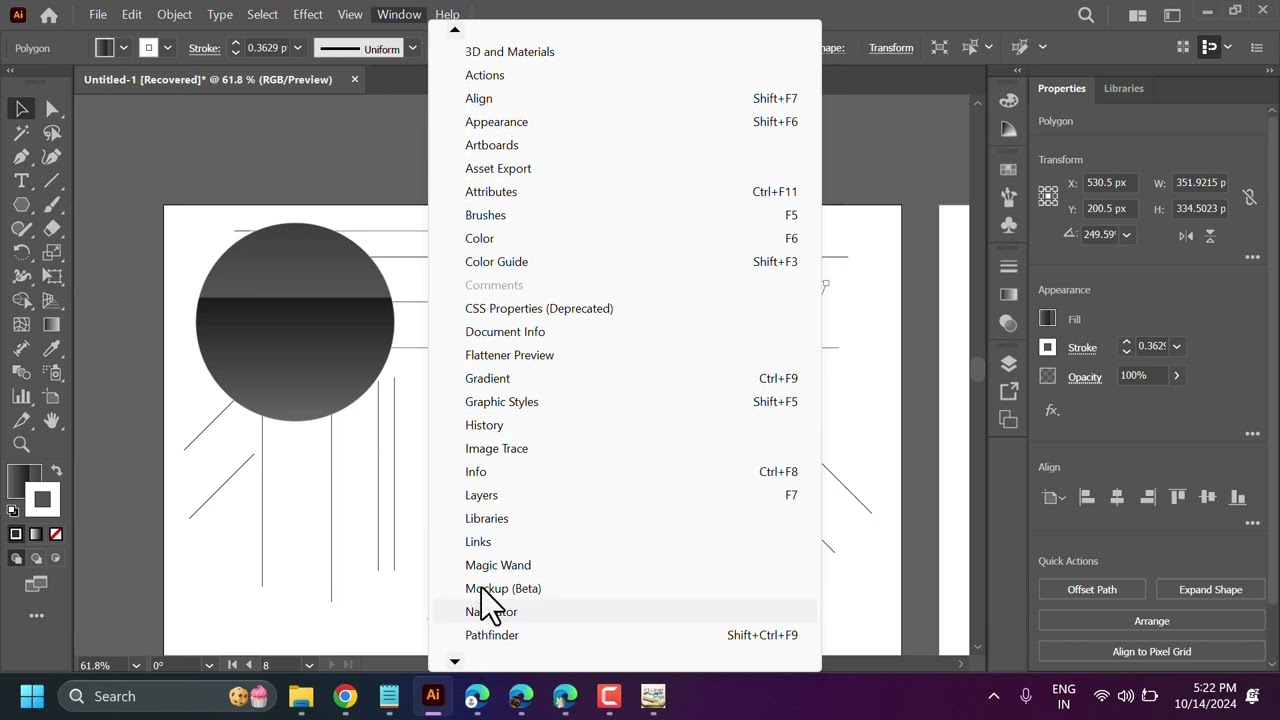Pick the Magic Wand tool in toolbar
Image resolution: width=1280 pixels, height=720 pixels.
(21, 133)
